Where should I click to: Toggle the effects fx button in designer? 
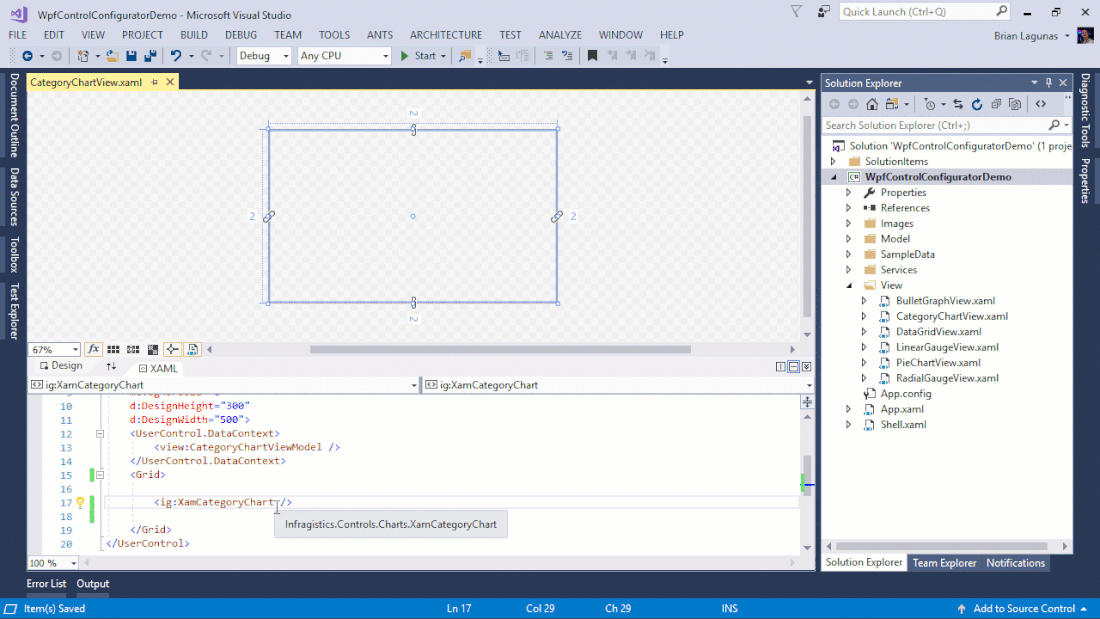(x=93, y=350)
